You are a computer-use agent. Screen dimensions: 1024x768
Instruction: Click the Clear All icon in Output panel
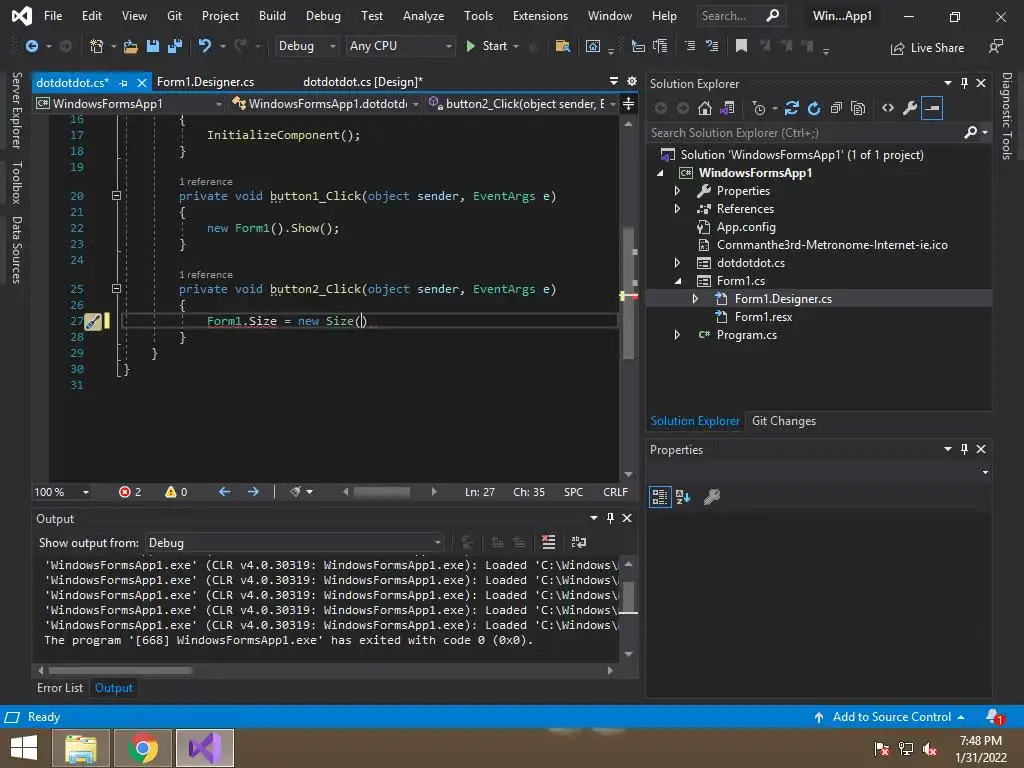548,542
